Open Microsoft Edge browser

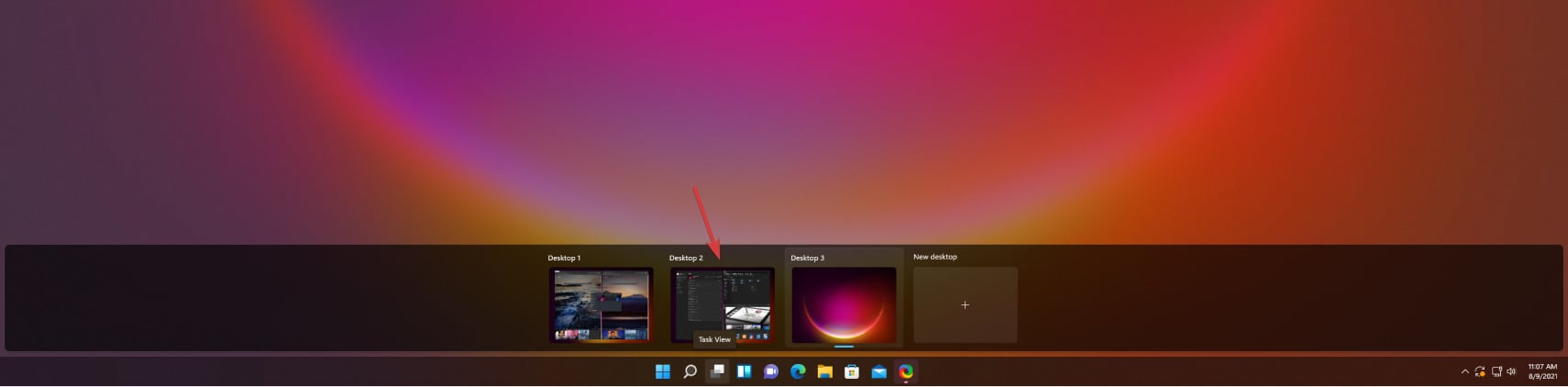pyautogui.click(x=798, y=371)
